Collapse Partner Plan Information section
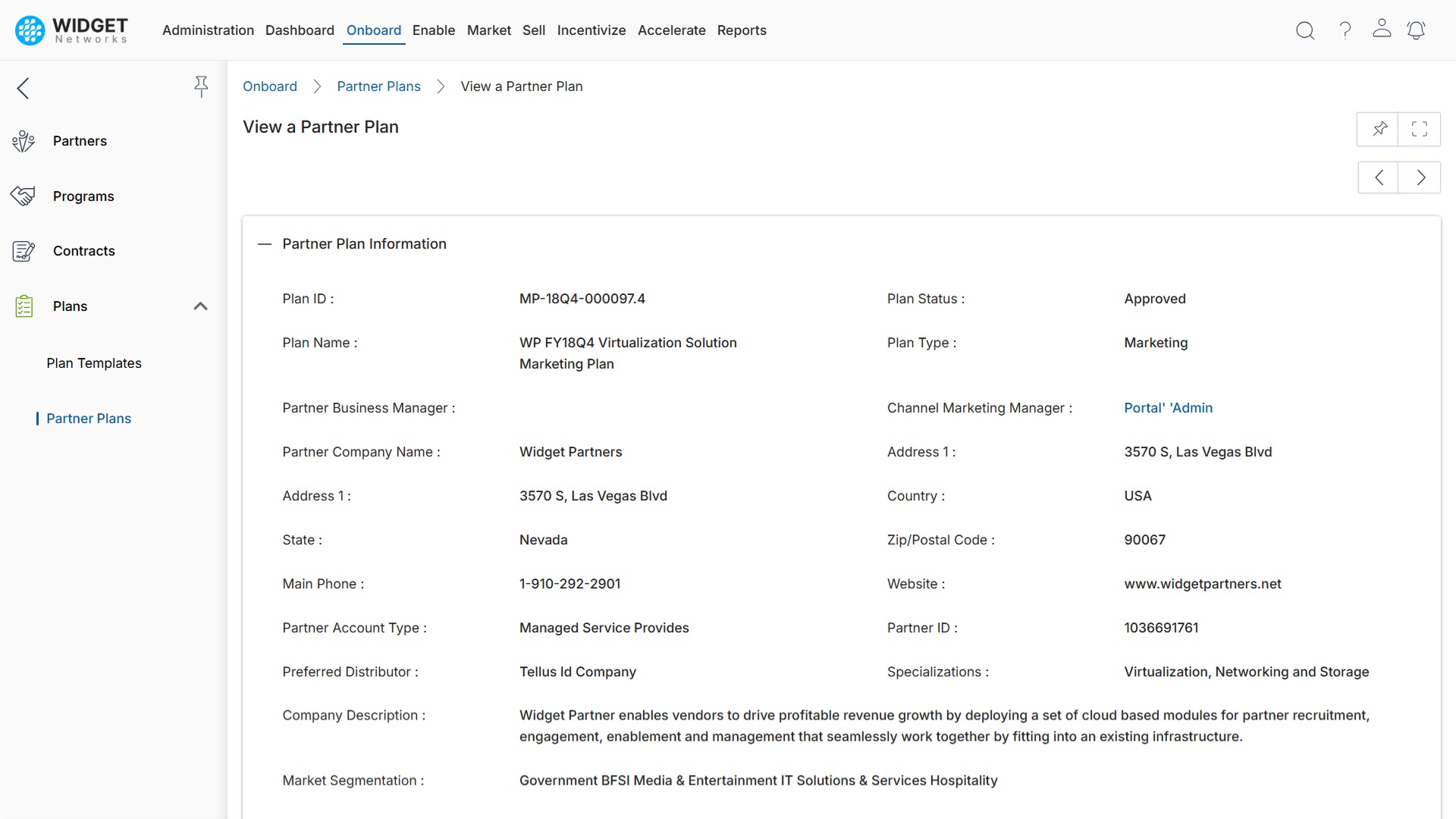The width and height of the screenshot is (1456, 819). coord(264,244)
